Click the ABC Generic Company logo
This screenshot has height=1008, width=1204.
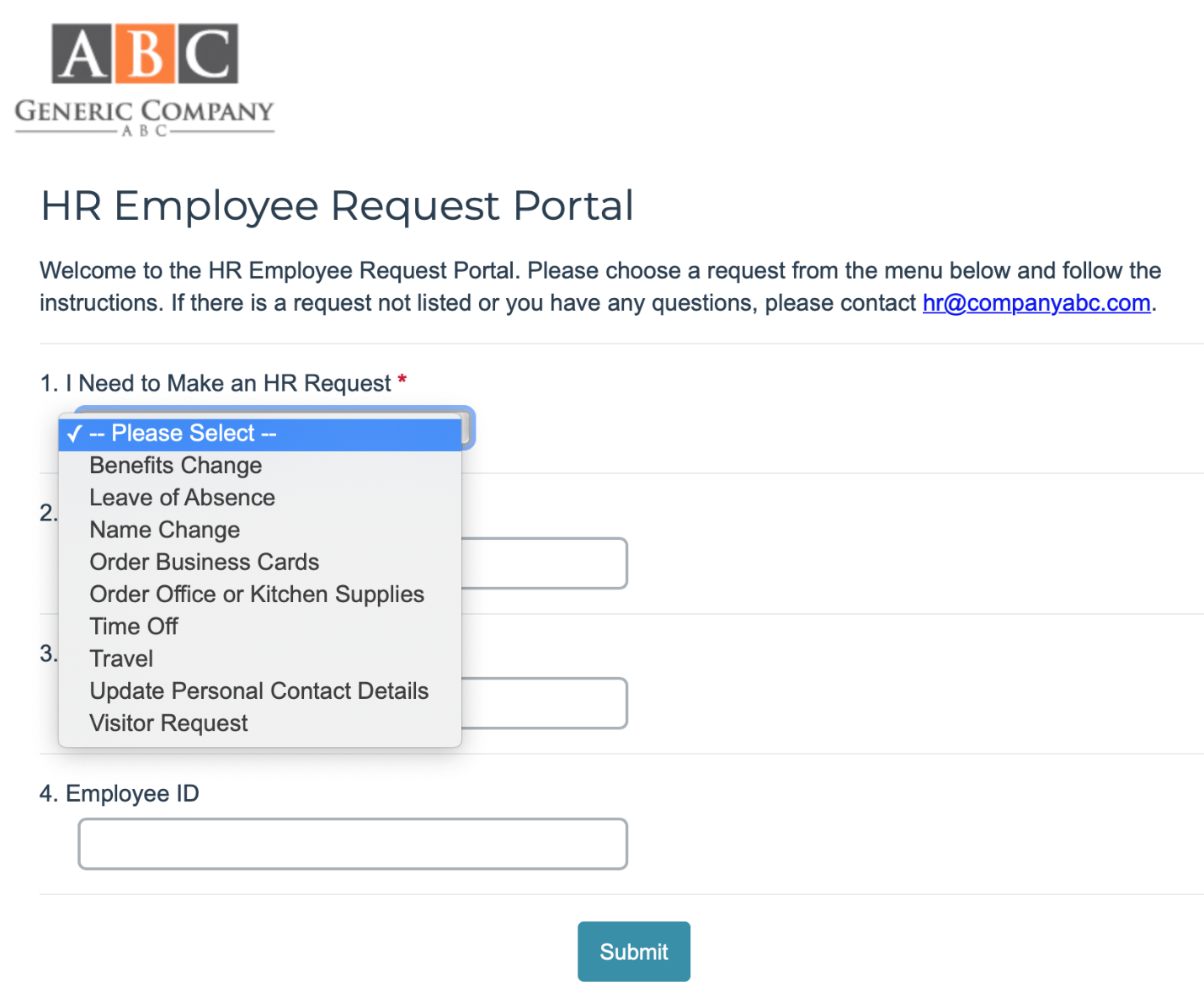coord(144,80)
